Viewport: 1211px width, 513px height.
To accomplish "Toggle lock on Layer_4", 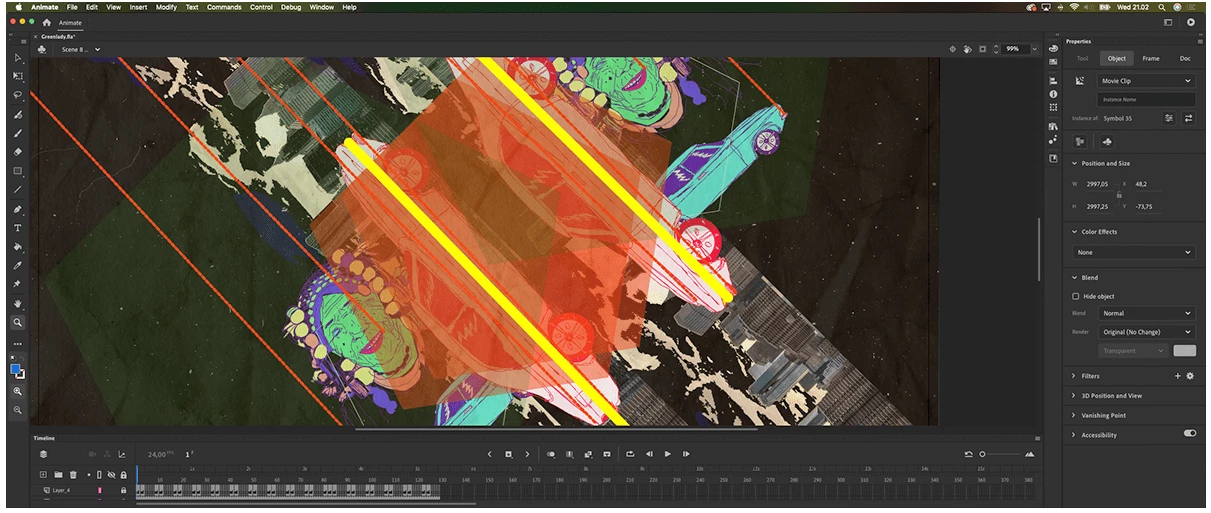I will pos(123,490).
